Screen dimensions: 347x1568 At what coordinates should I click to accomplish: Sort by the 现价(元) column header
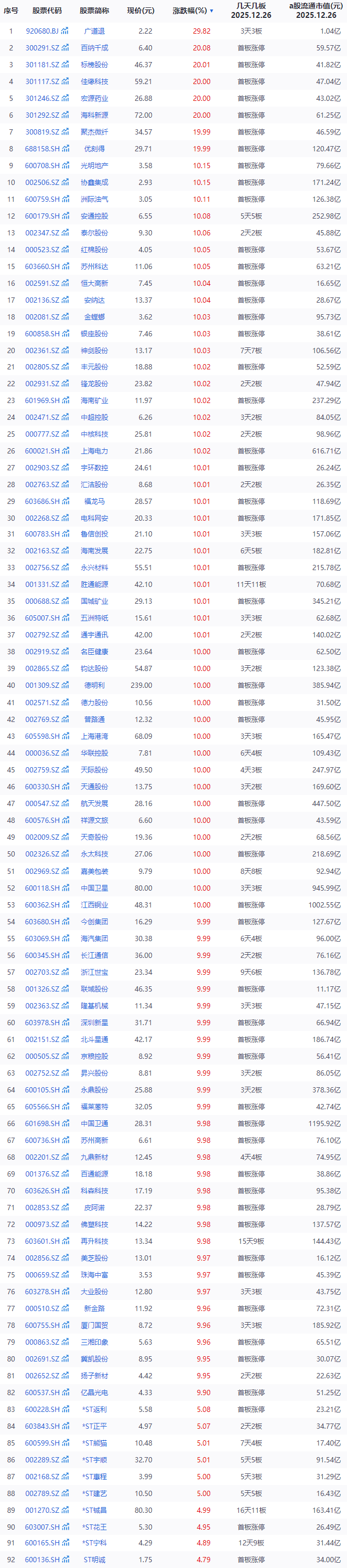(140, 11)
